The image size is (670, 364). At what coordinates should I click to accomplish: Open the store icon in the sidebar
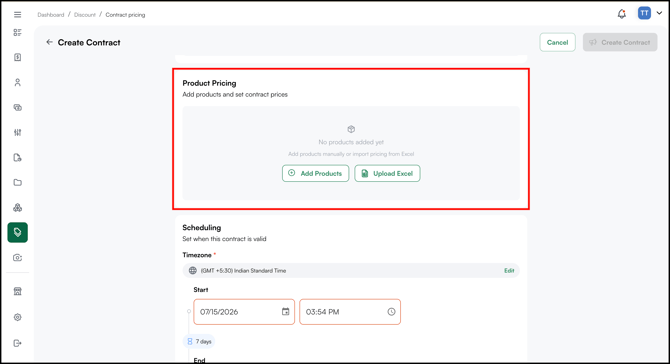tap(18, 291)
